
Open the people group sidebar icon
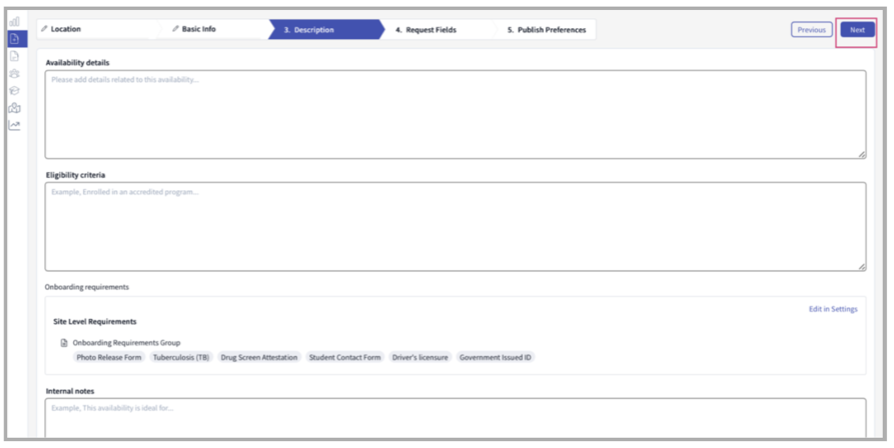pos(15,73)
